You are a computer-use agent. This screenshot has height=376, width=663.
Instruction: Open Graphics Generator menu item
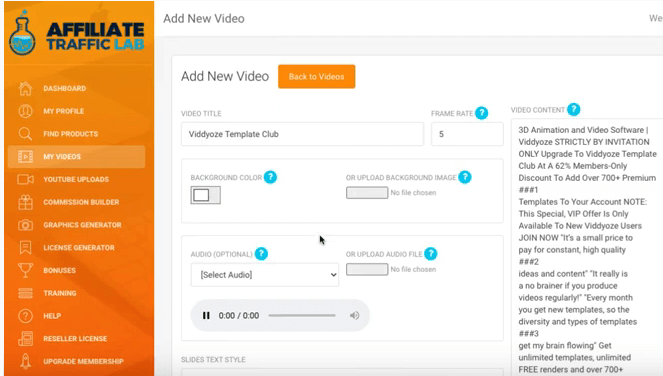click(82, 225)
